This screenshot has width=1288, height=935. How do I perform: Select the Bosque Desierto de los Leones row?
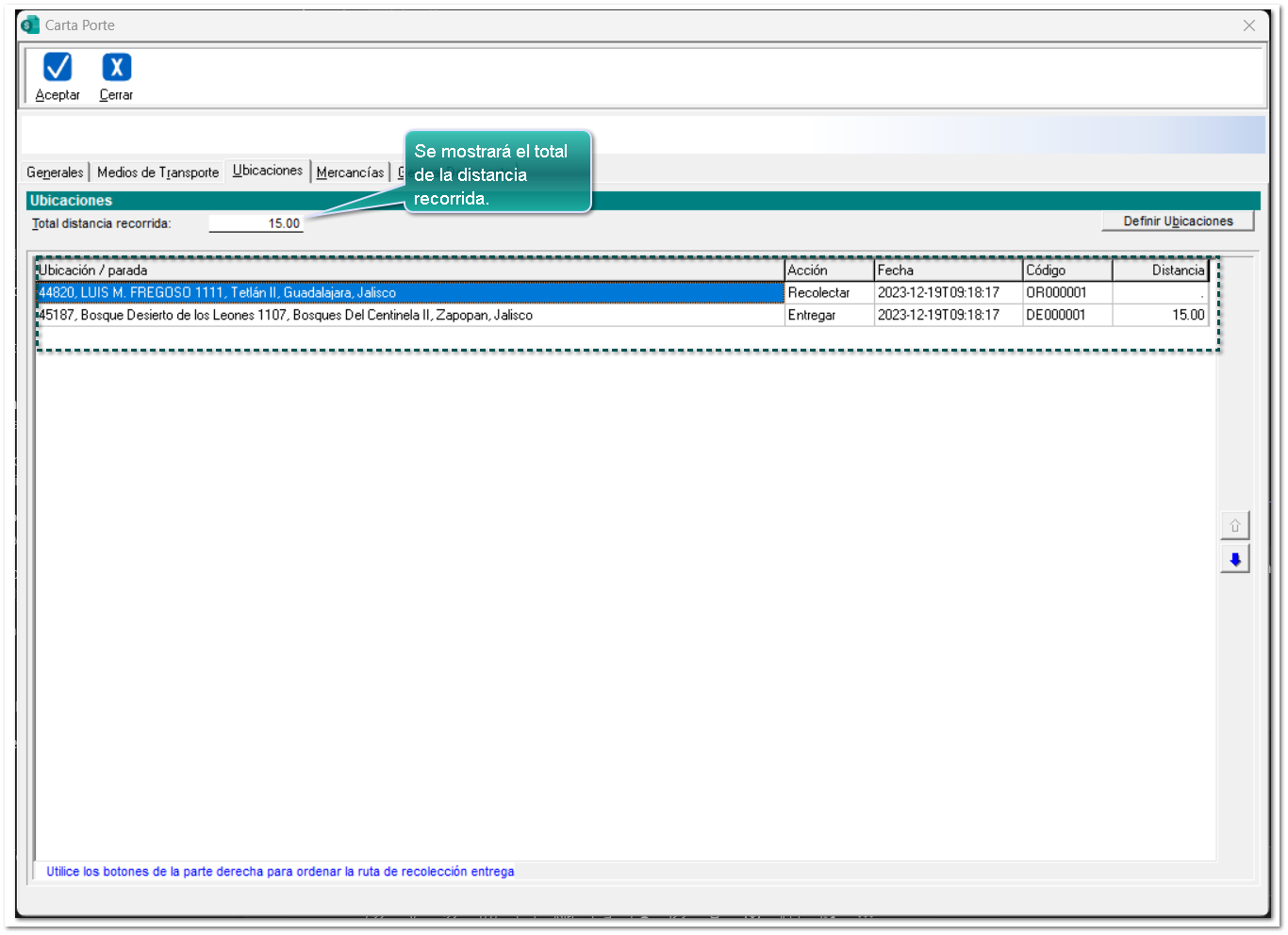click(409, 316)
